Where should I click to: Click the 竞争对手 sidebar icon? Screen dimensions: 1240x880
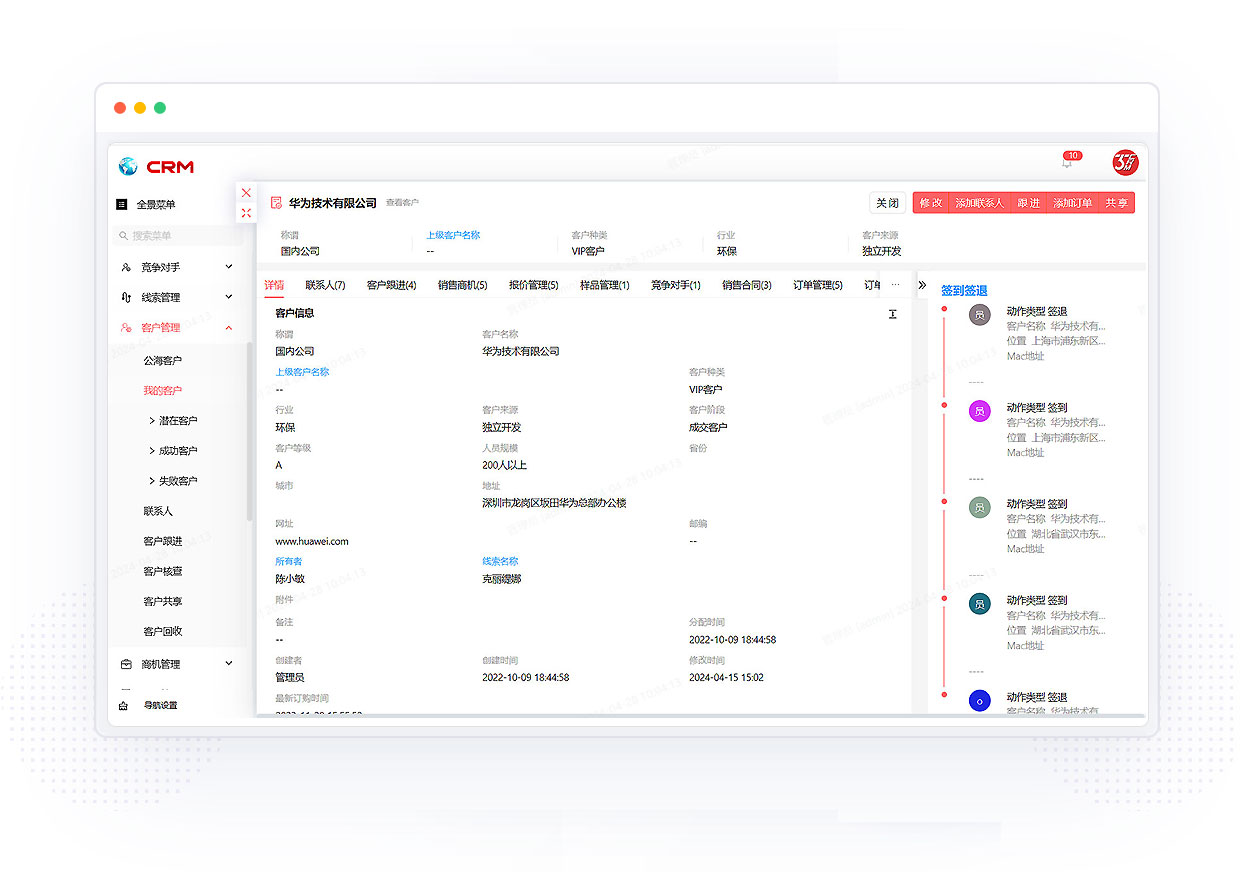[126, 267]
